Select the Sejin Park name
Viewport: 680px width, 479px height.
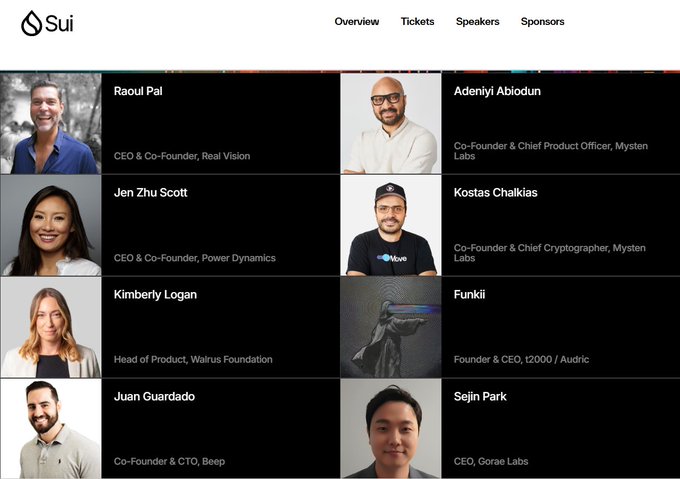(x=480, y=397)
